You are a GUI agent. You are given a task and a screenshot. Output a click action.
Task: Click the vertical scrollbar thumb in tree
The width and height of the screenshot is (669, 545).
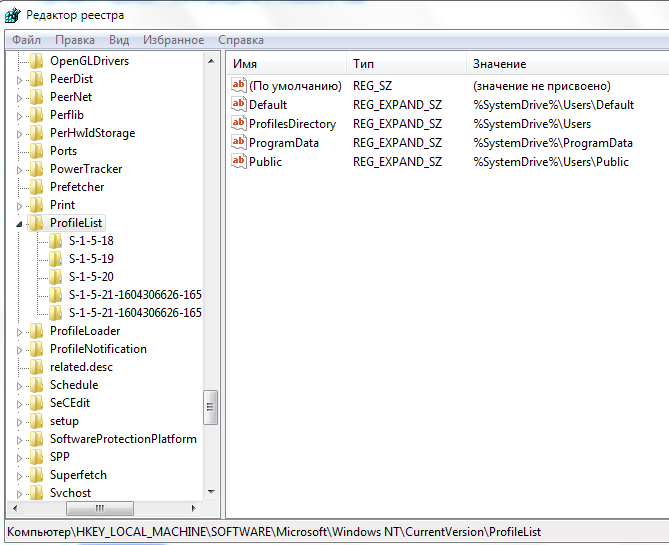(210, 407)
